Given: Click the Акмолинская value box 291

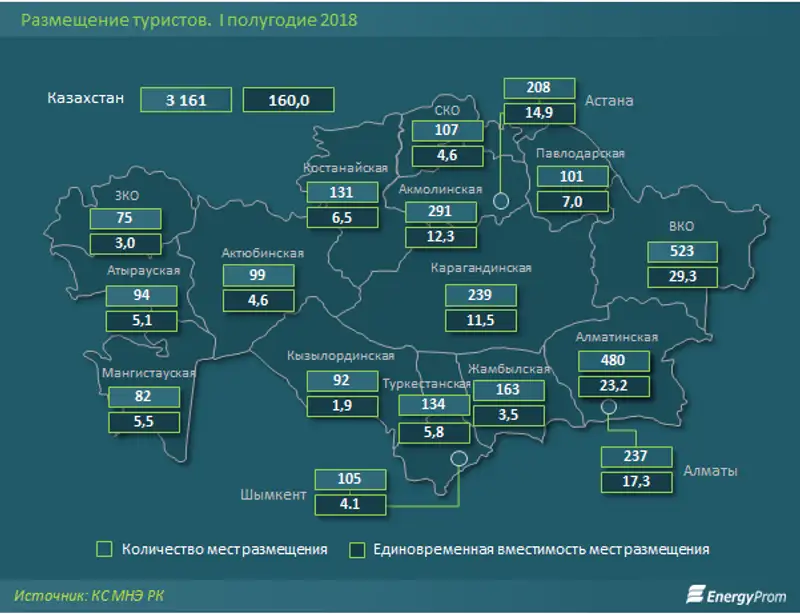Looking at the screenshot, I should [439, 211].
